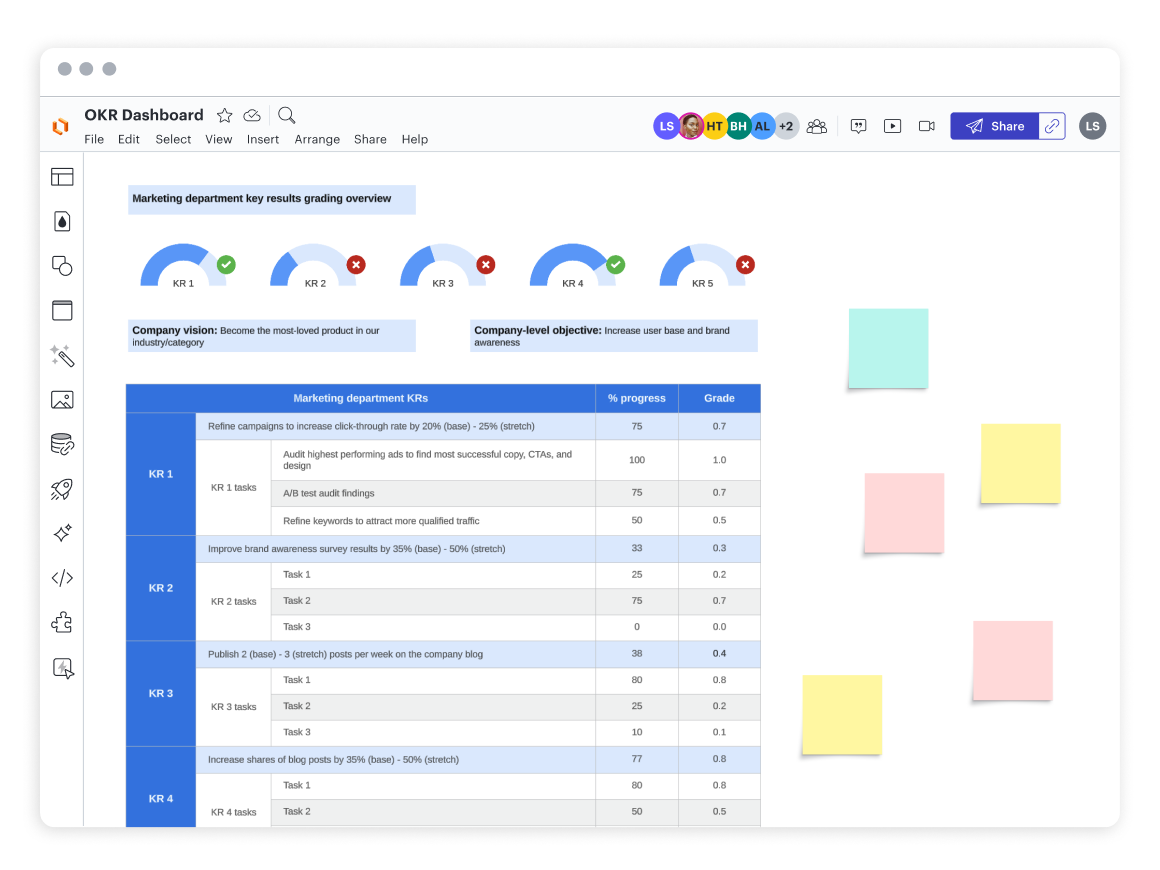Open the puzzle piece integrations panel
This screenshot has width=1160, height=870.
click(62, 623)
